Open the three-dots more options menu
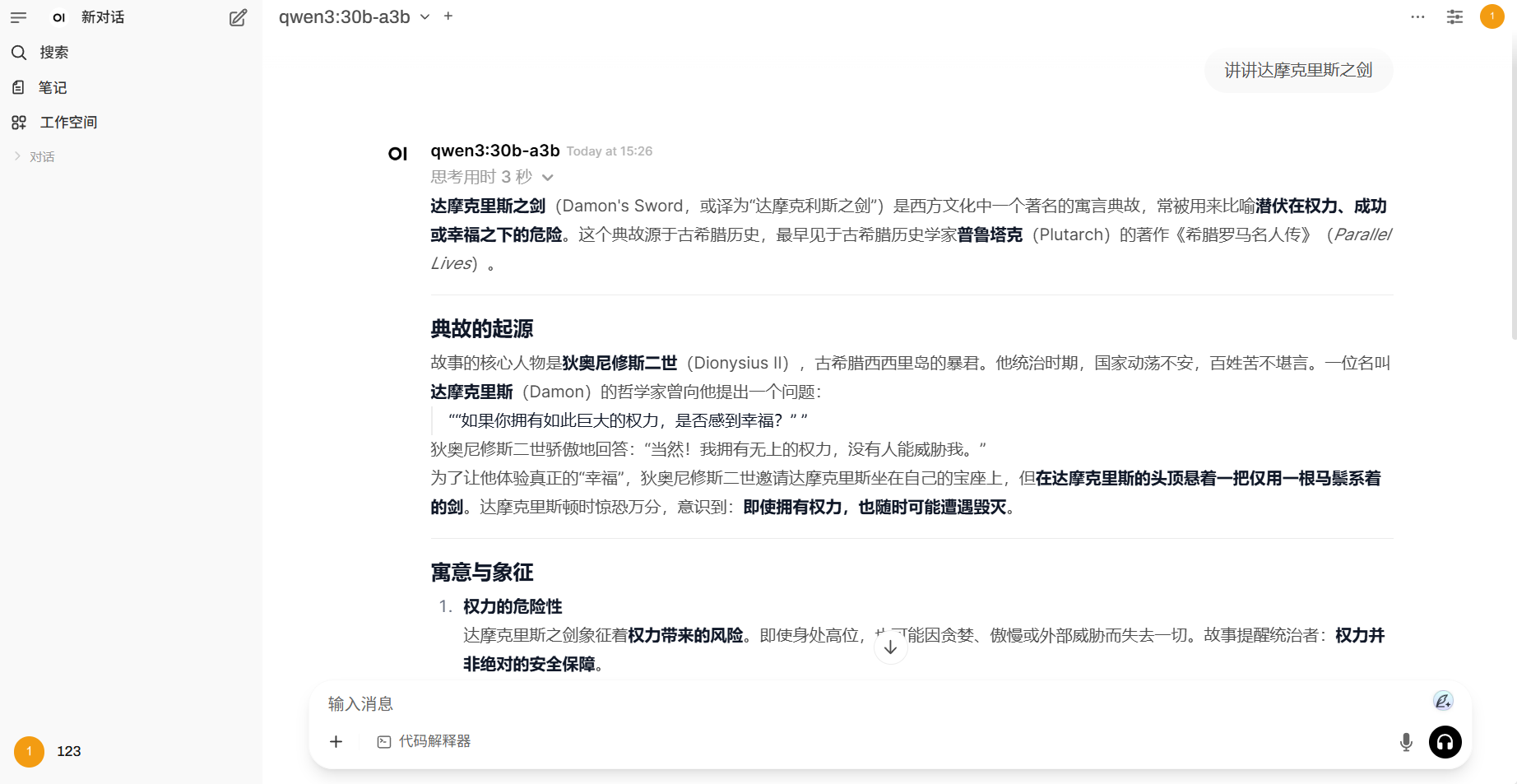This screenshot has height=784, width=1517. click(x=1417, y=17)
